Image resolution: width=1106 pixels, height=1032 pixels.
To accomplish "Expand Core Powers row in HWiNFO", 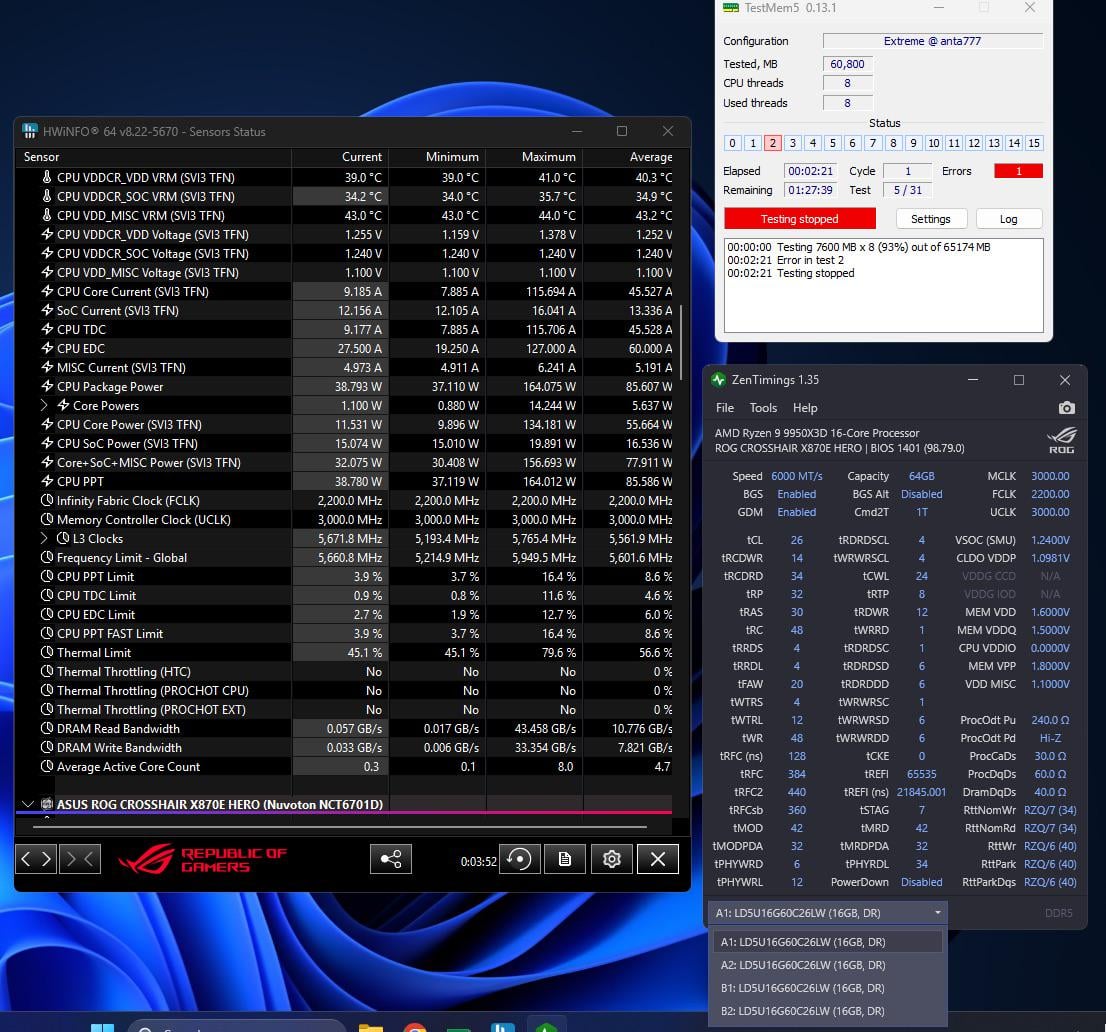I will point(44,405).
